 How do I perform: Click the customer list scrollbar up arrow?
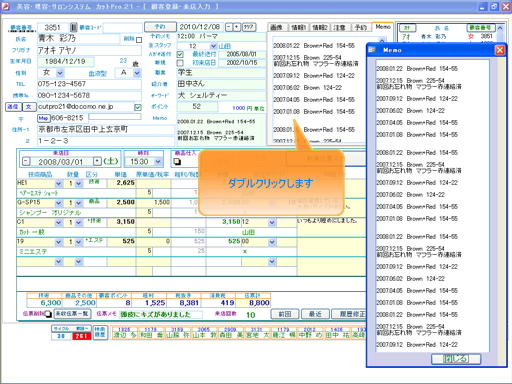click(x=500, y=28)
